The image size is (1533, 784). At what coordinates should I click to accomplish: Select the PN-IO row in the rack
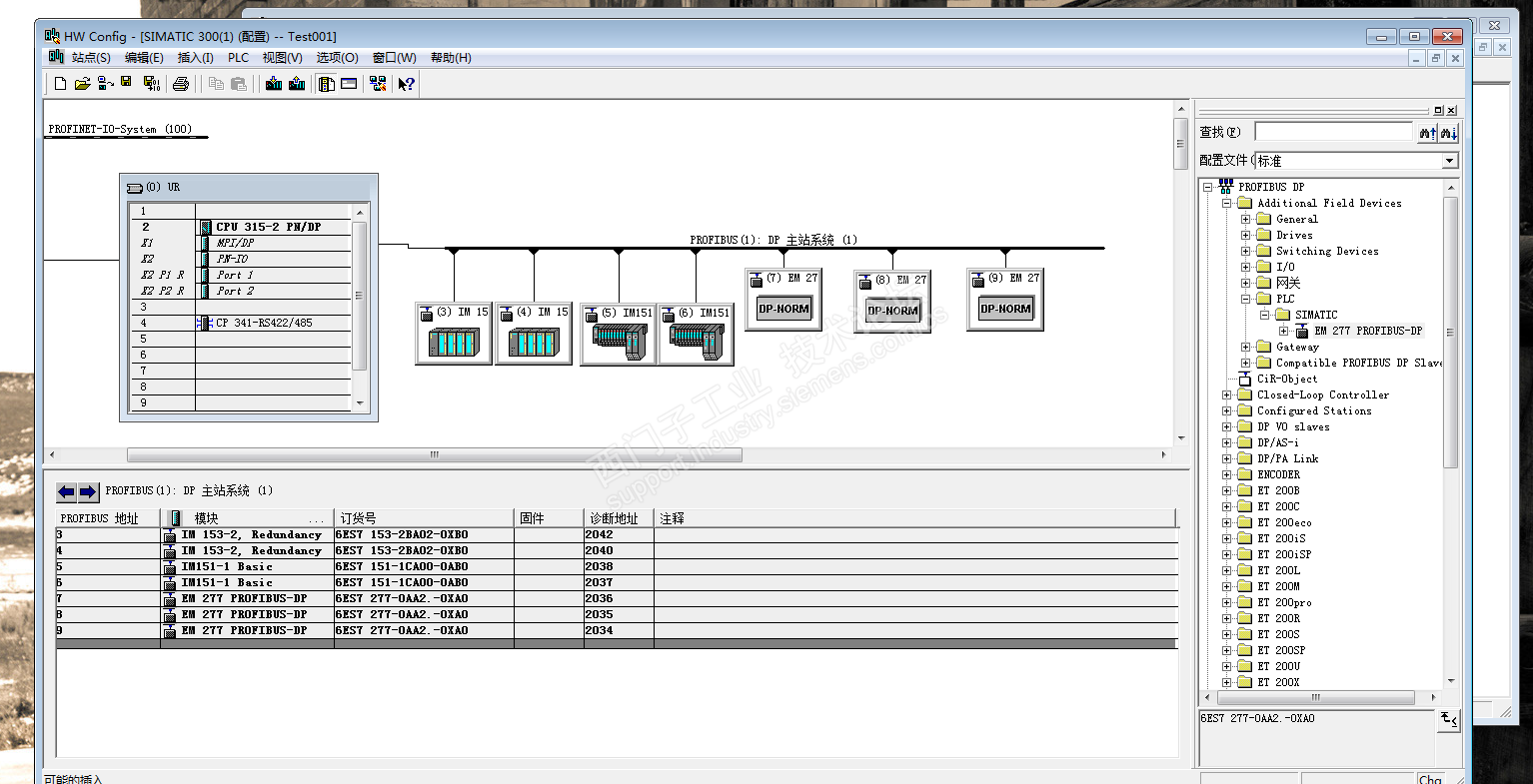click(x=243, y=259)
